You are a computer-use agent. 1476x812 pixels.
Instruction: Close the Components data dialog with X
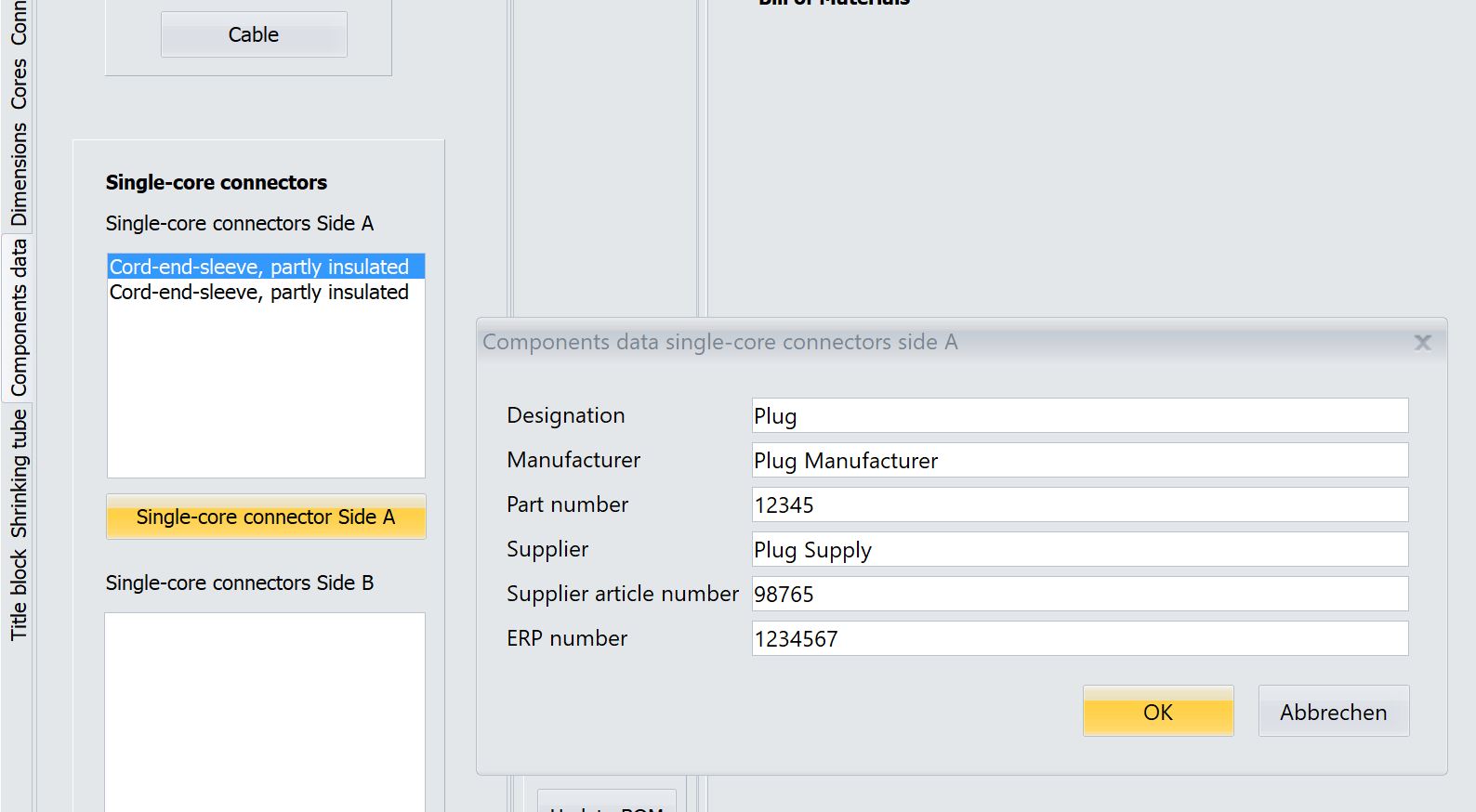tap(1422, 343)
